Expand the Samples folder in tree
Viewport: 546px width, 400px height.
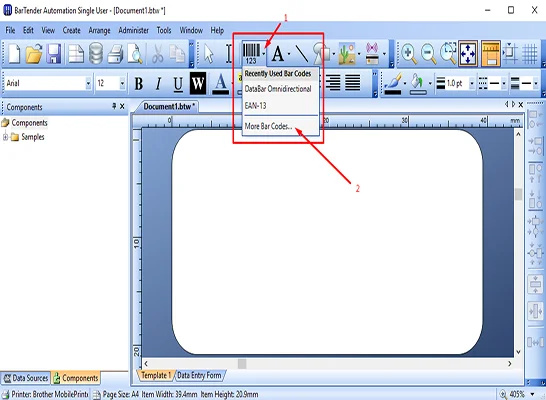pos(5,137)
